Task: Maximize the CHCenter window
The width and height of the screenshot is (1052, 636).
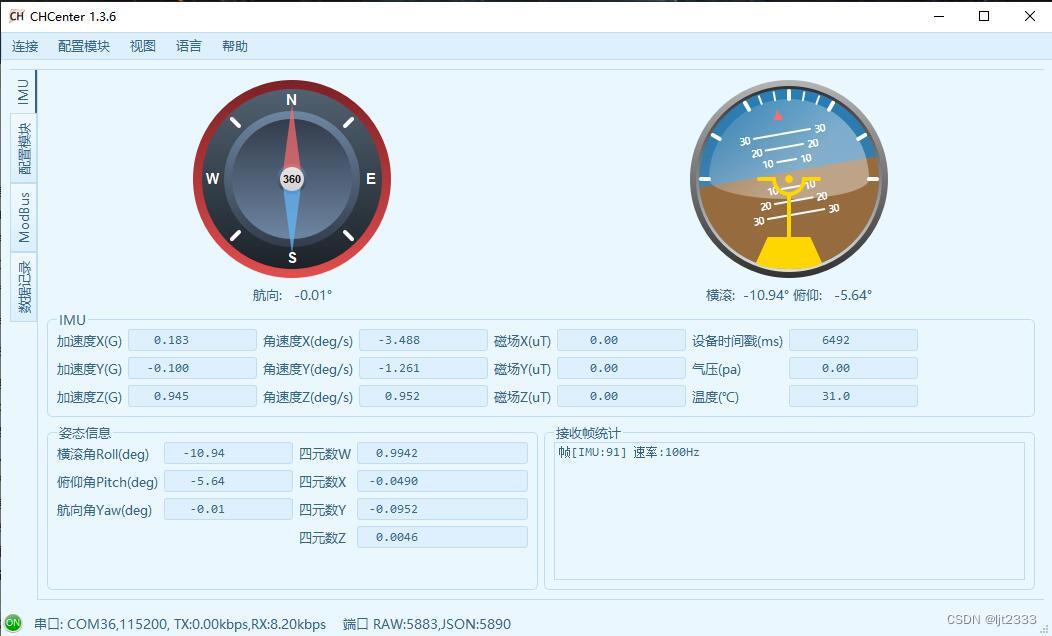Action: coord(984,16)
